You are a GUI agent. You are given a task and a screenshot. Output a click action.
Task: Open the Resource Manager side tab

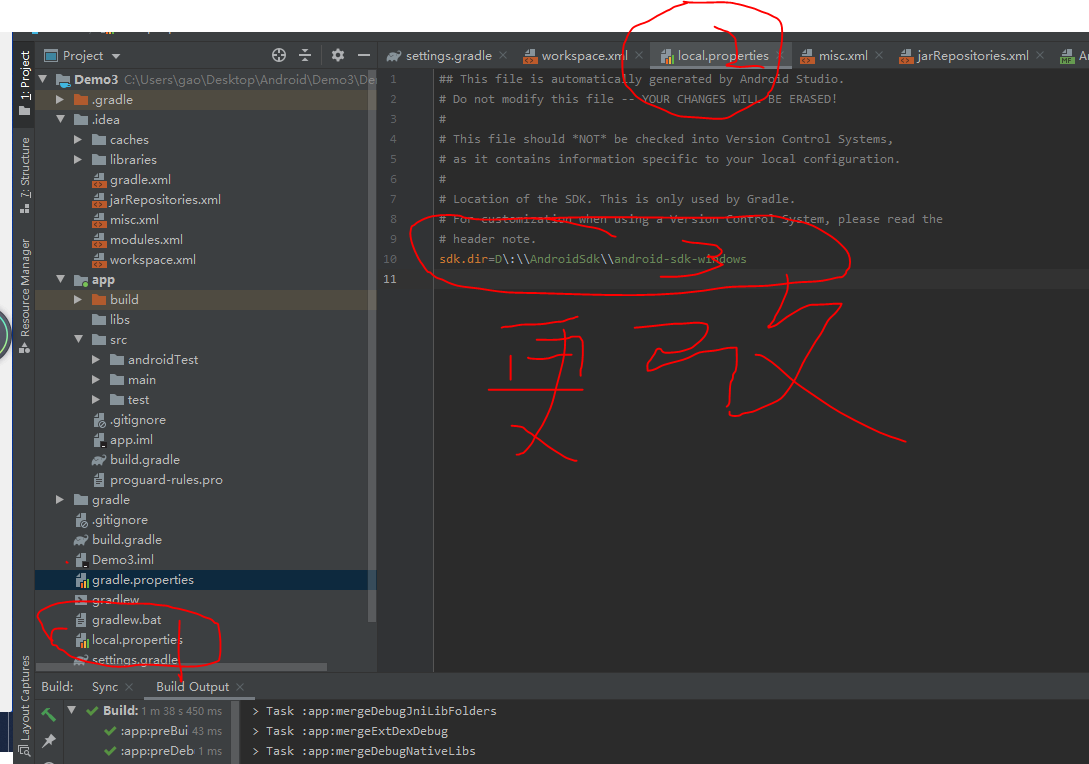click(24, 296)
